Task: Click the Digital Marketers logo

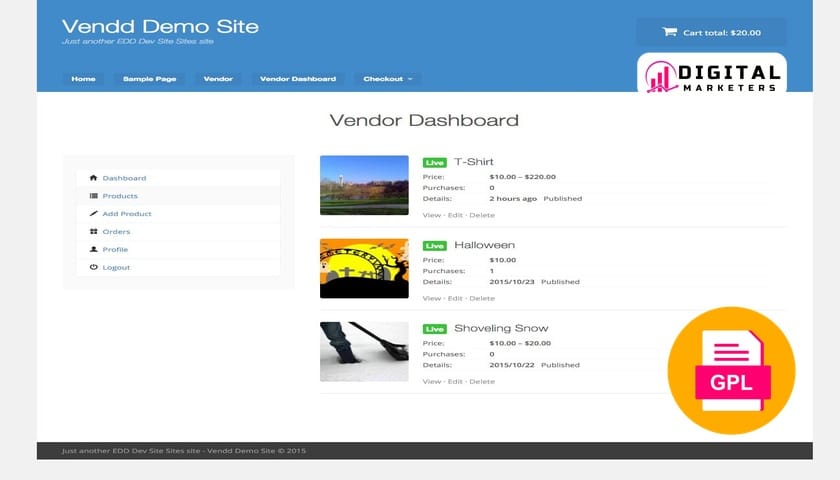Action: click(711, 76)
